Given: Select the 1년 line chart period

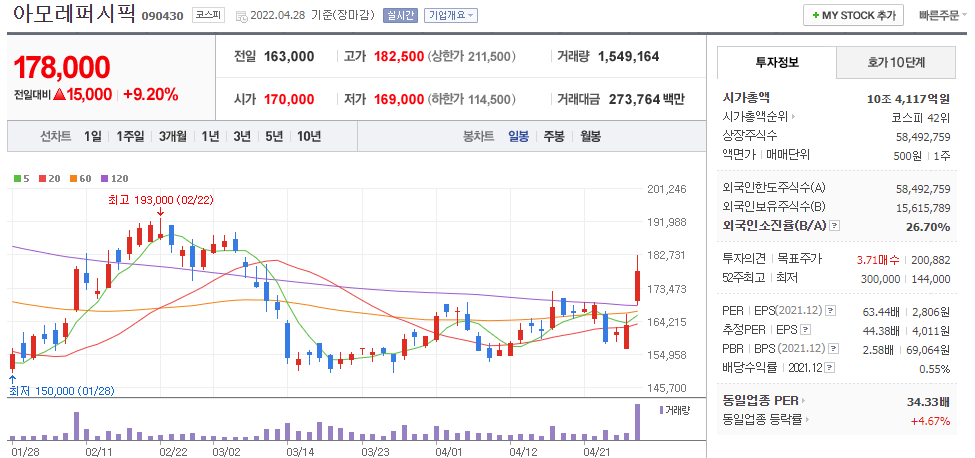Looking at the screenshot, I should pos(210,136).
